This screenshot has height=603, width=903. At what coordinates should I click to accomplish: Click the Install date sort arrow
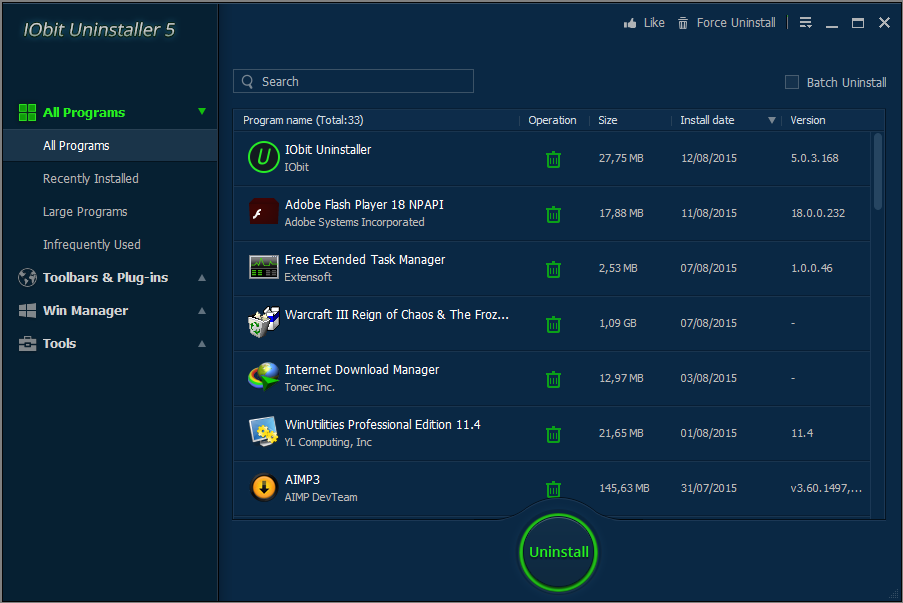(x=772, y=120)
